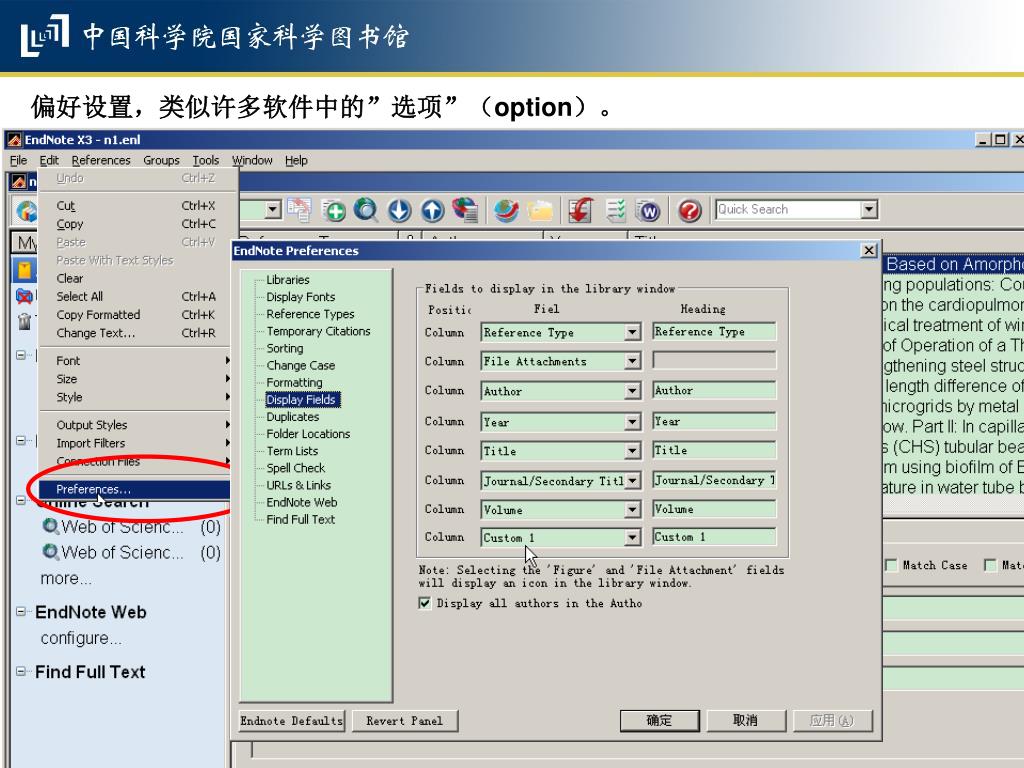Click the n1.enl library window icon
1024x768 pixels.
19,182
